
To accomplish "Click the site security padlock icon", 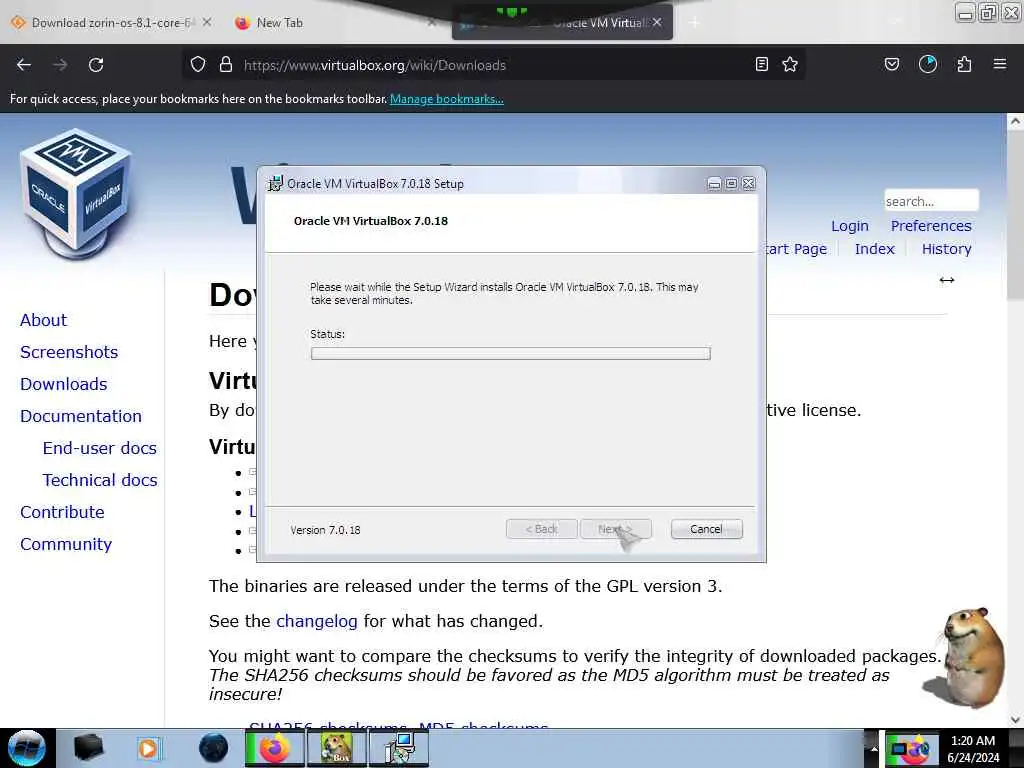I will coord(226,65).
